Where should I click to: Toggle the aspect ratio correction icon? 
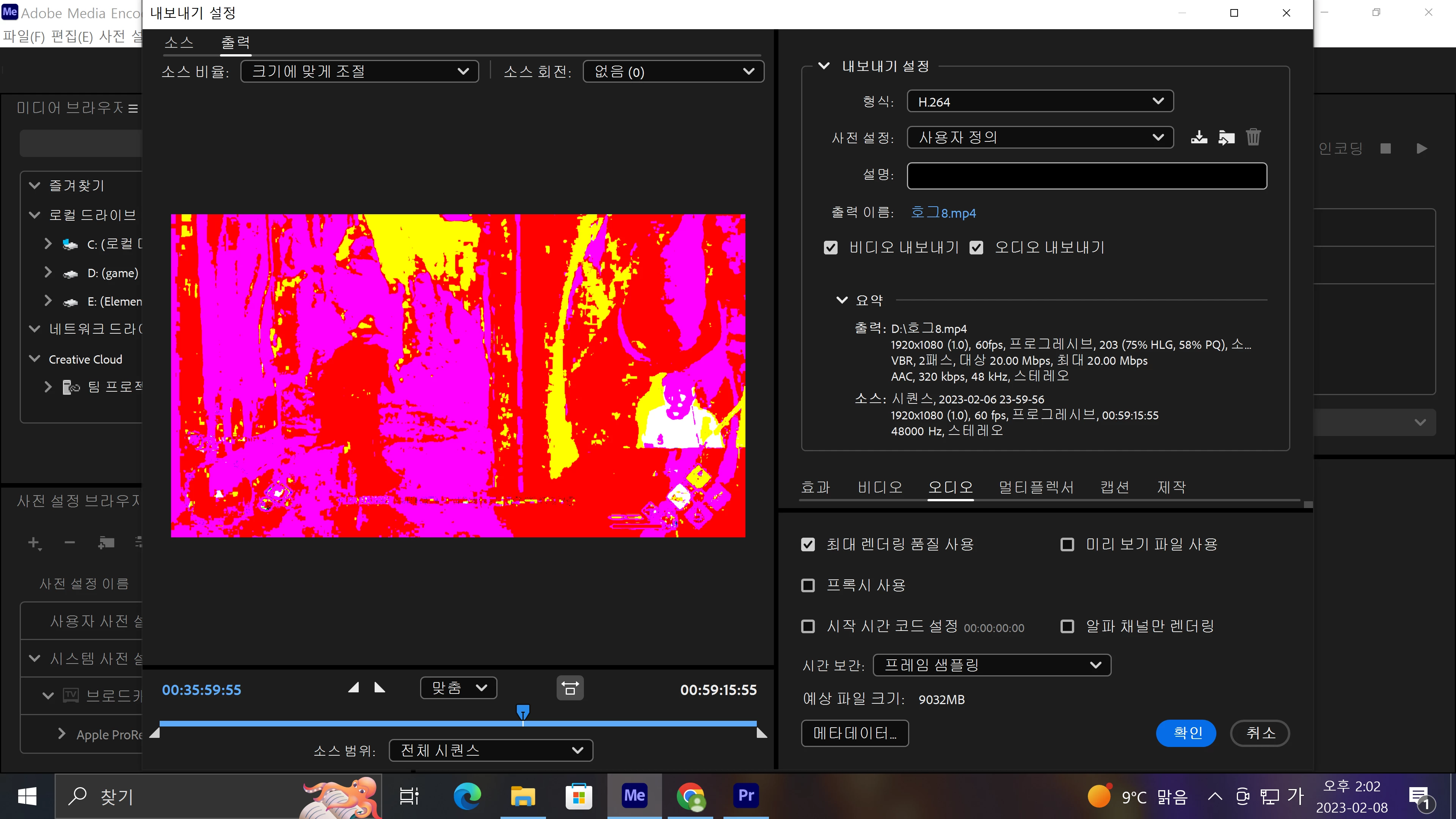click(570, 689)
